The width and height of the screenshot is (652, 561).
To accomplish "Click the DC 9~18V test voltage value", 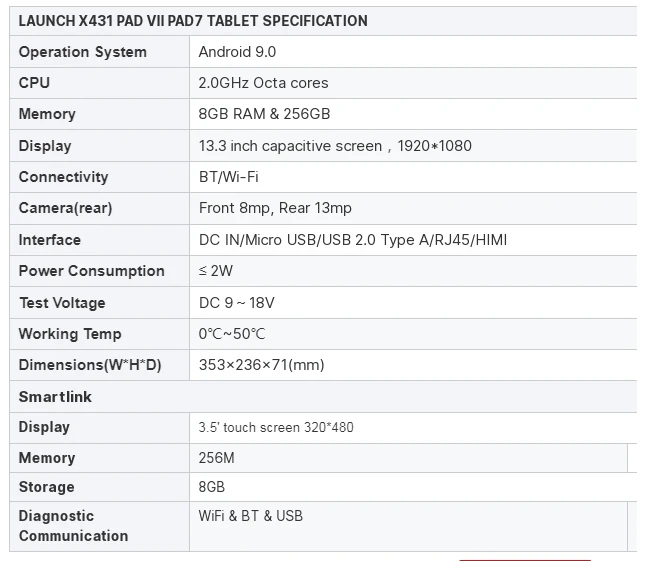I will [x=236, y=303].
